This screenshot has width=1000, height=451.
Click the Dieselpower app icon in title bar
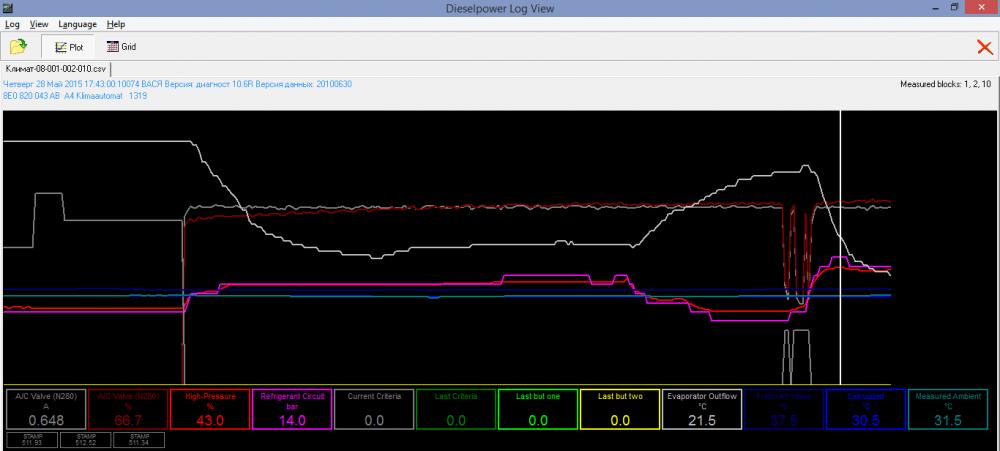click(9, 7)
